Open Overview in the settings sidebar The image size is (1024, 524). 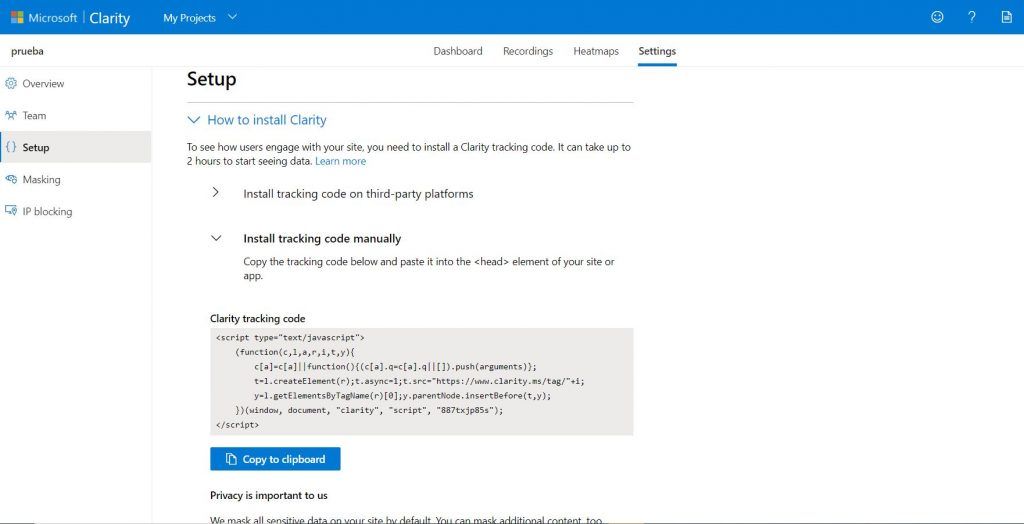point(76,84)
